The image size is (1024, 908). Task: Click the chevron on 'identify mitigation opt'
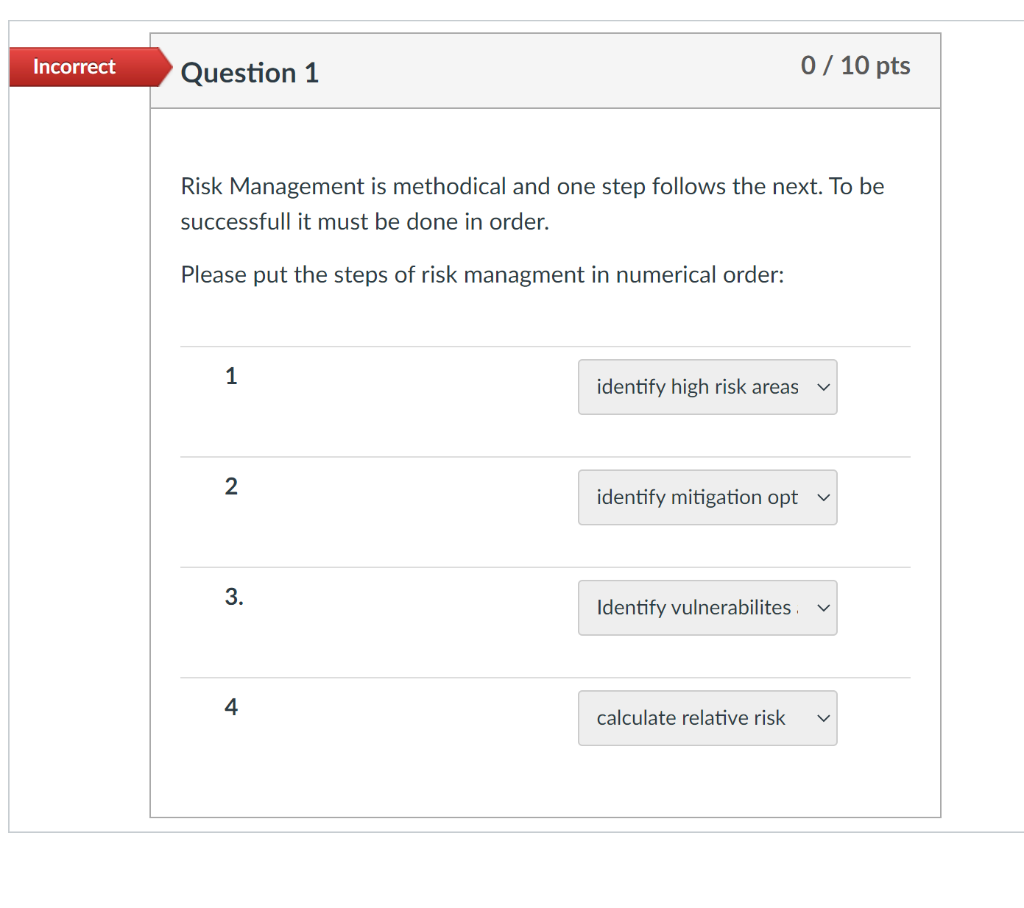pyautogui.click(x=822, y=497)
